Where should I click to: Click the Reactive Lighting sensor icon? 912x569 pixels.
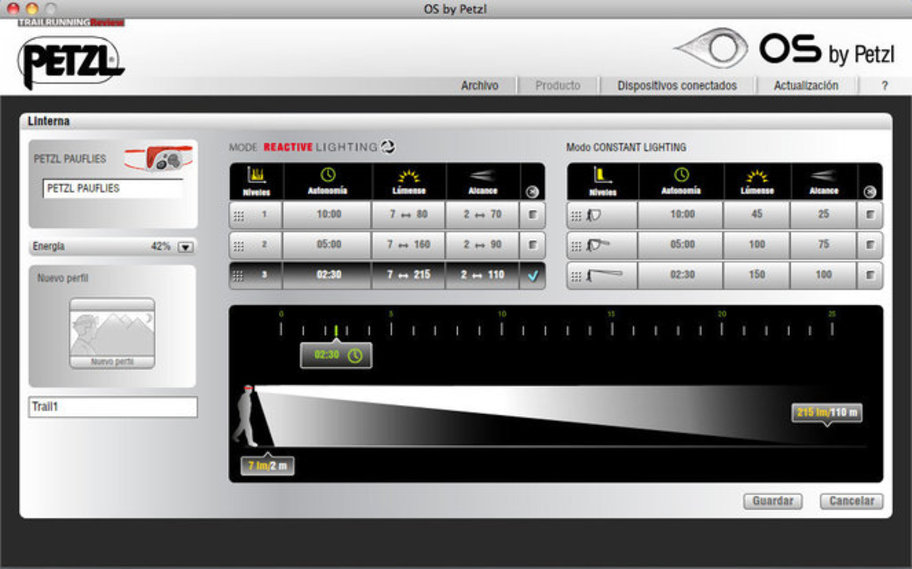(x=387, y=147)
